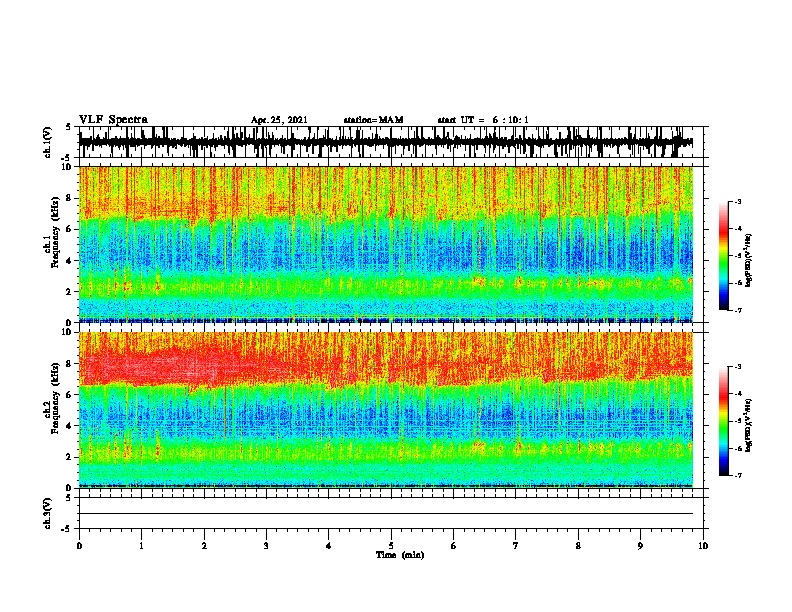Click the "VLF Spectra" plot title

click(x=113, y=120)
